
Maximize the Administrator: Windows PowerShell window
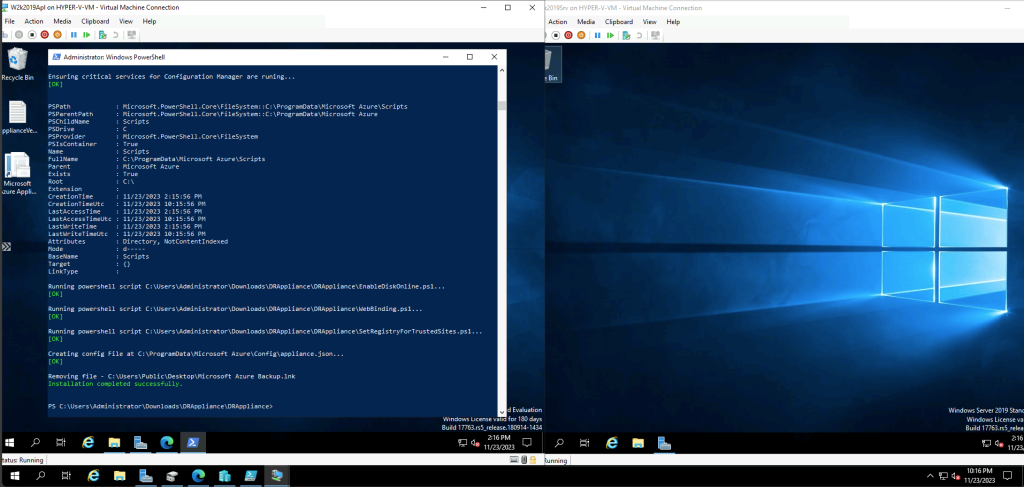[470, 57]
